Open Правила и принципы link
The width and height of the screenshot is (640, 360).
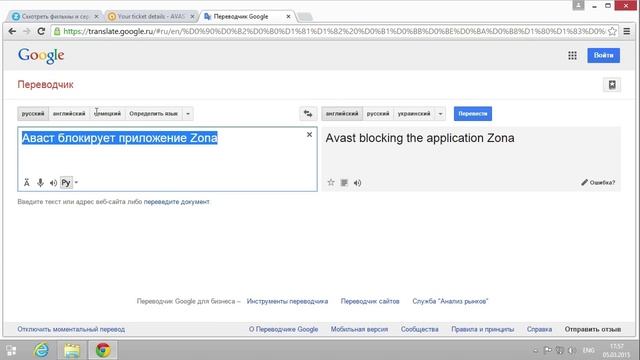[x=482, y=329]
